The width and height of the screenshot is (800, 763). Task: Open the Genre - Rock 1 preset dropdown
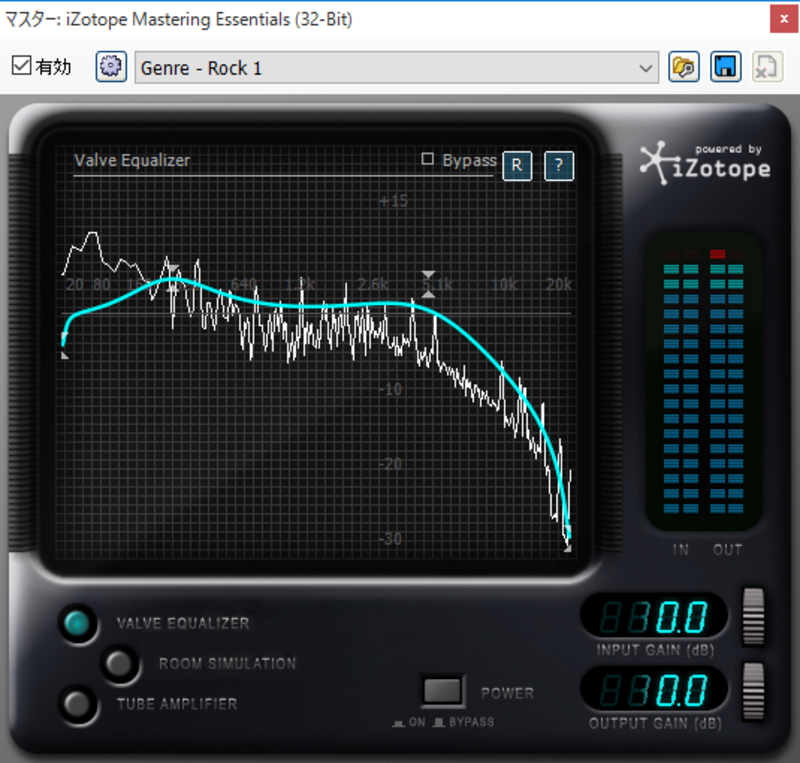click(396, 67)
